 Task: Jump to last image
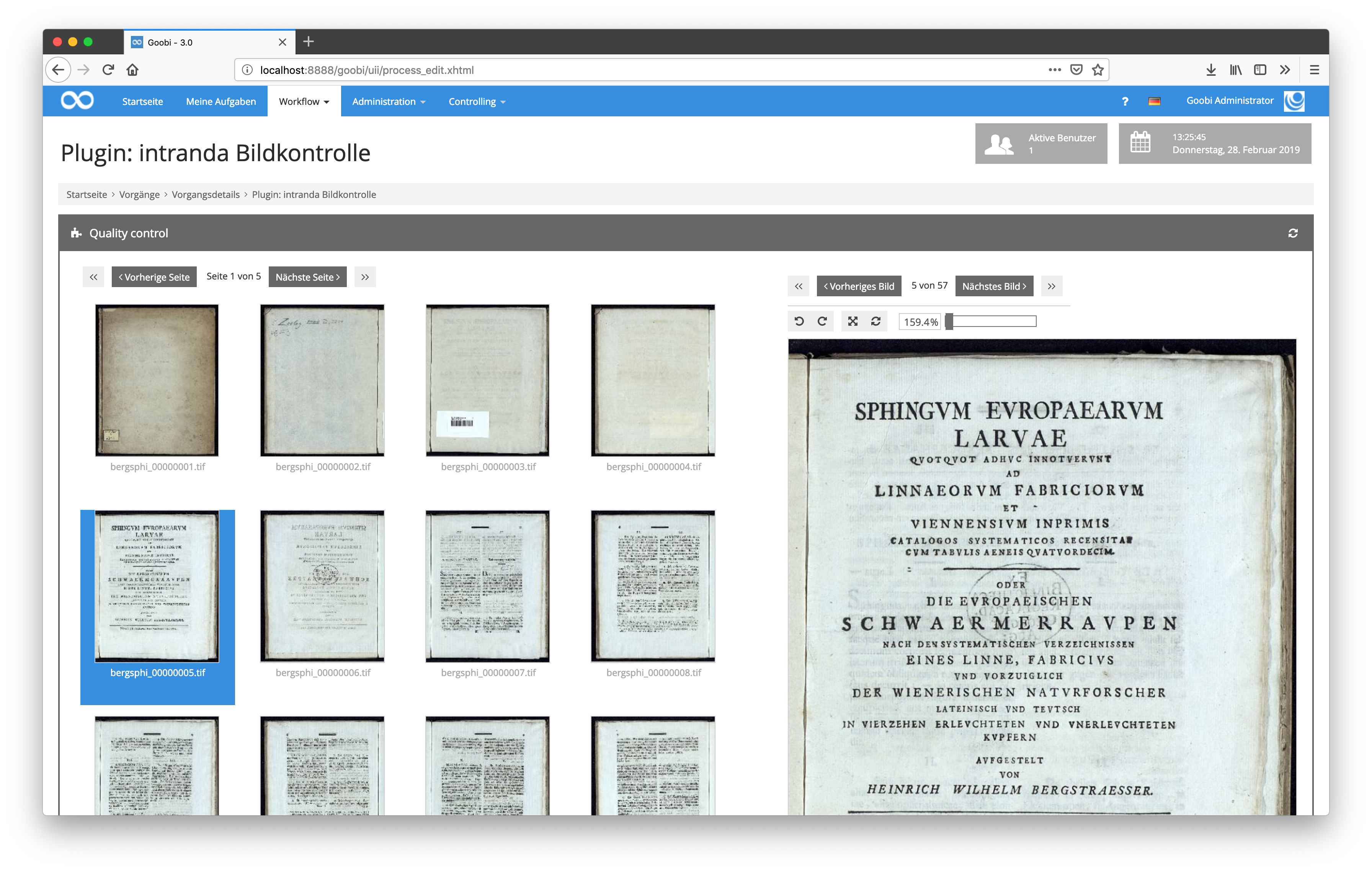click(1051, 286)
